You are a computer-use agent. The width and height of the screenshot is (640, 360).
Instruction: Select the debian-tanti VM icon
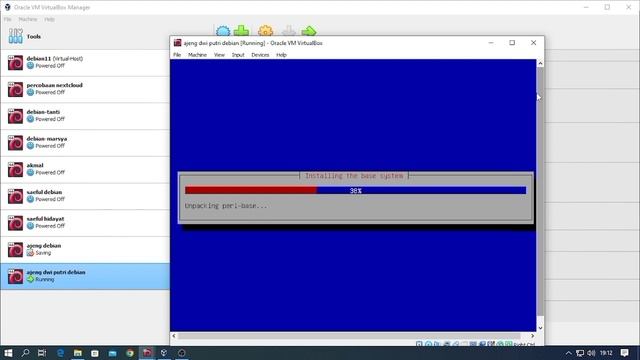[x=16, y=116]
